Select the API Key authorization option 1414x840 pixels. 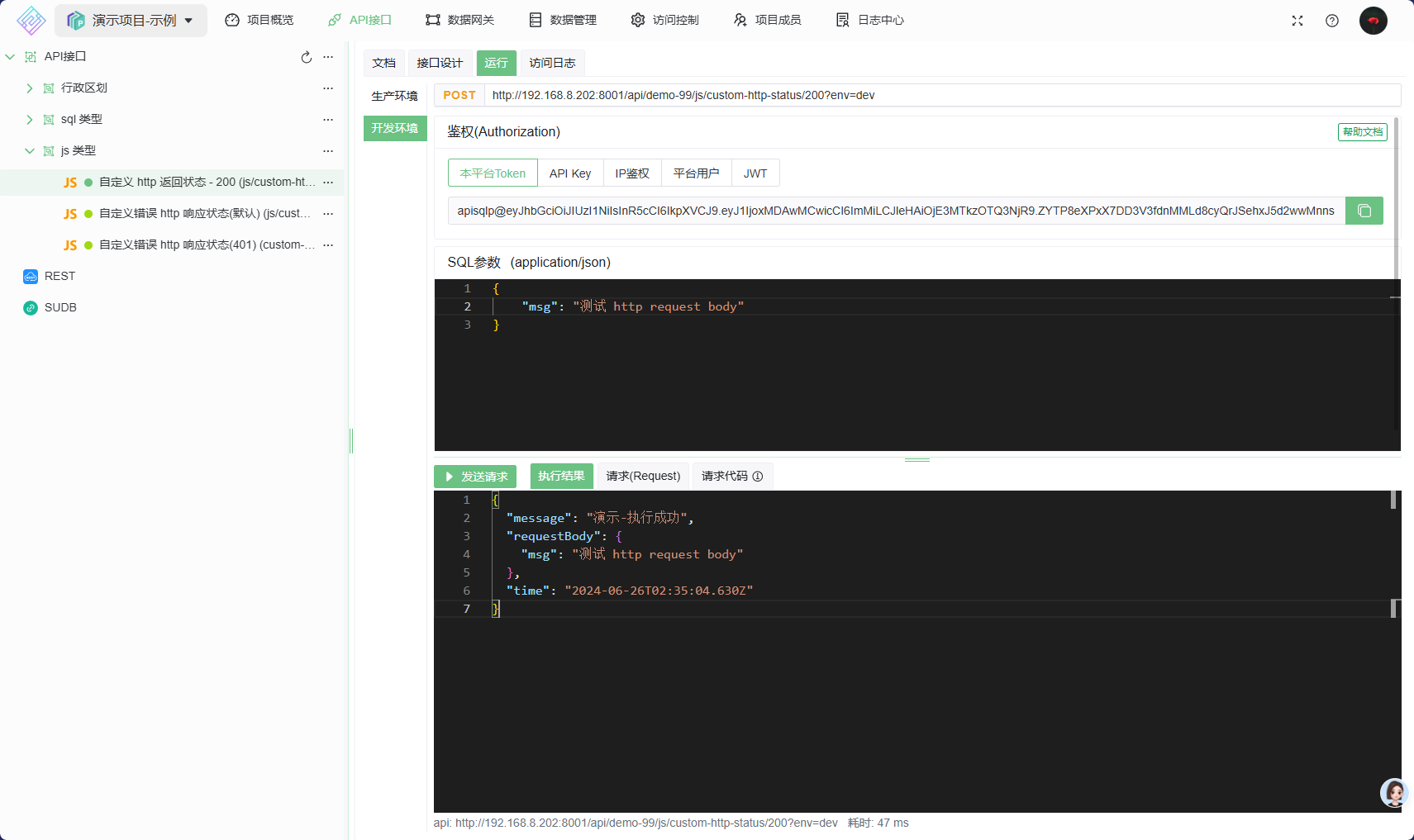pos(570,173)
